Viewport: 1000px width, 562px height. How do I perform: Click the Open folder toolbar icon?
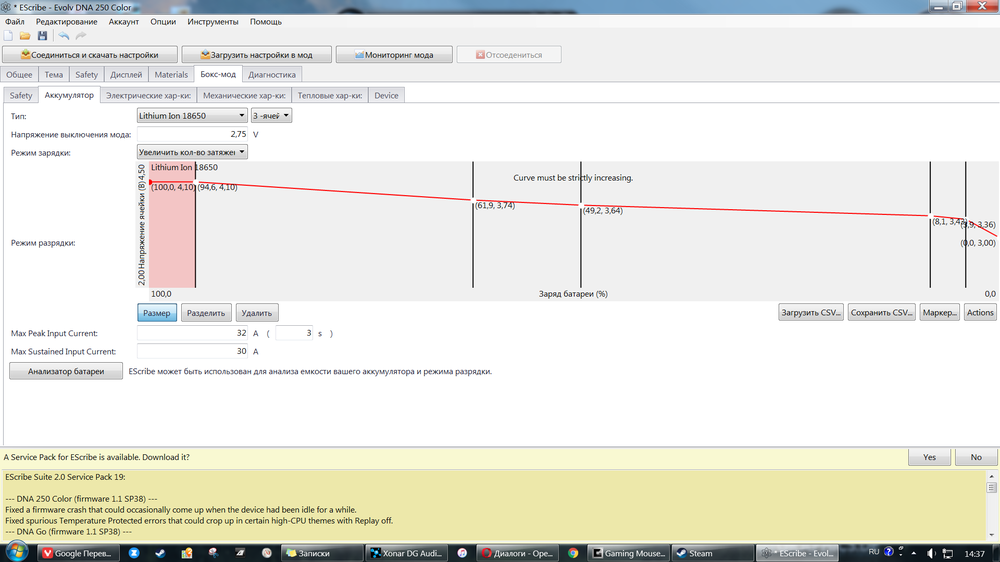click(25, 36)
